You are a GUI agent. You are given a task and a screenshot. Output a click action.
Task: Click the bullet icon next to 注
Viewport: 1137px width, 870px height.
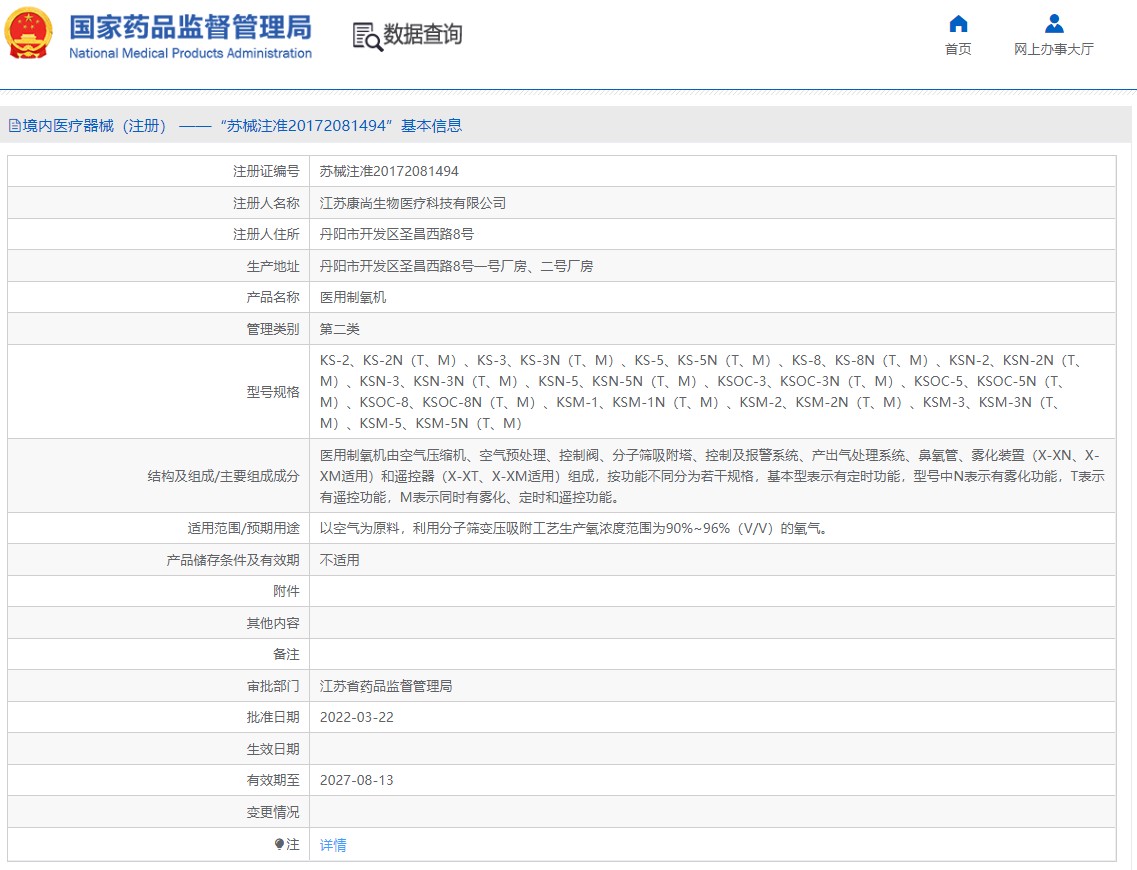(279, 844)
